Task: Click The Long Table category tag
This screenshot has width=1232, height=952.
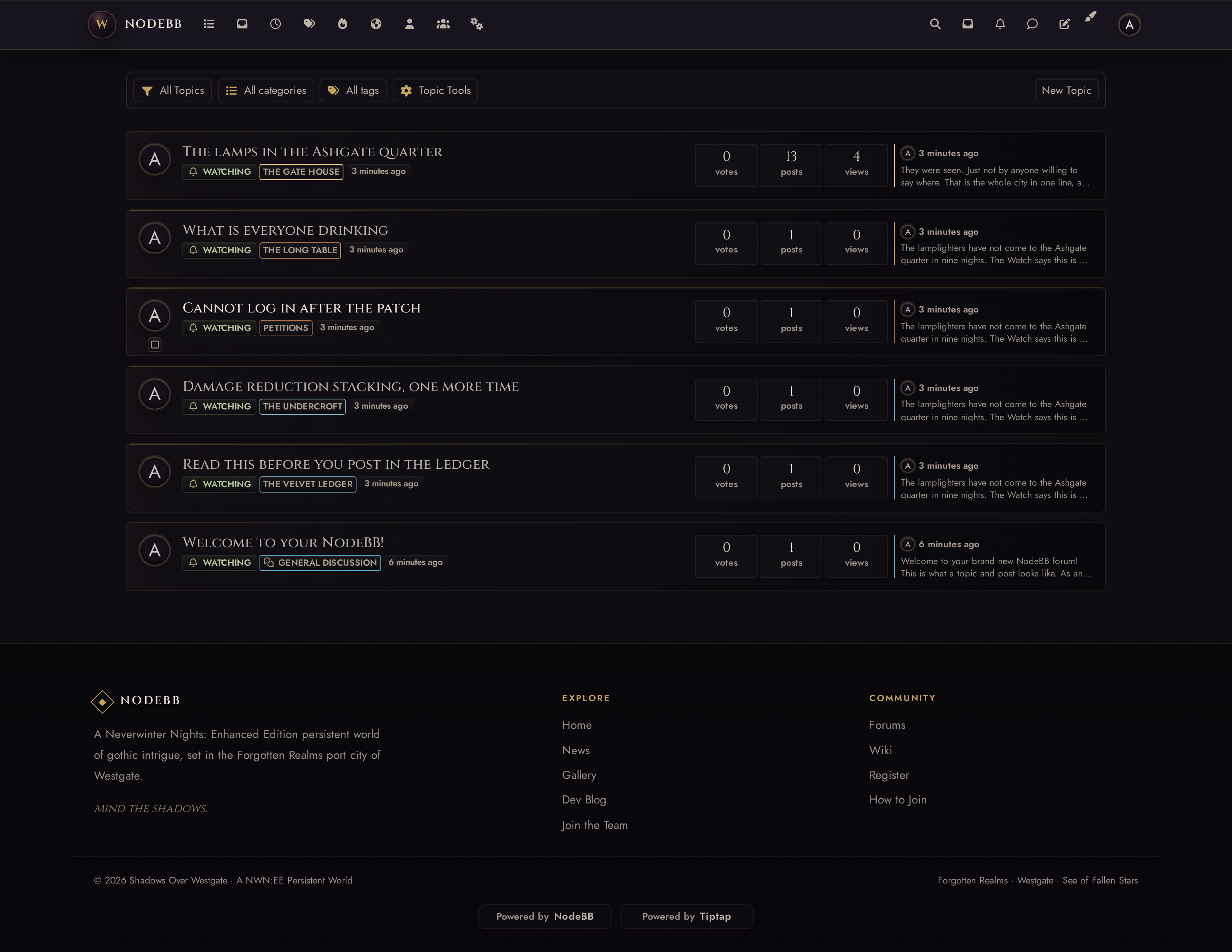Action: click(300, 250)
